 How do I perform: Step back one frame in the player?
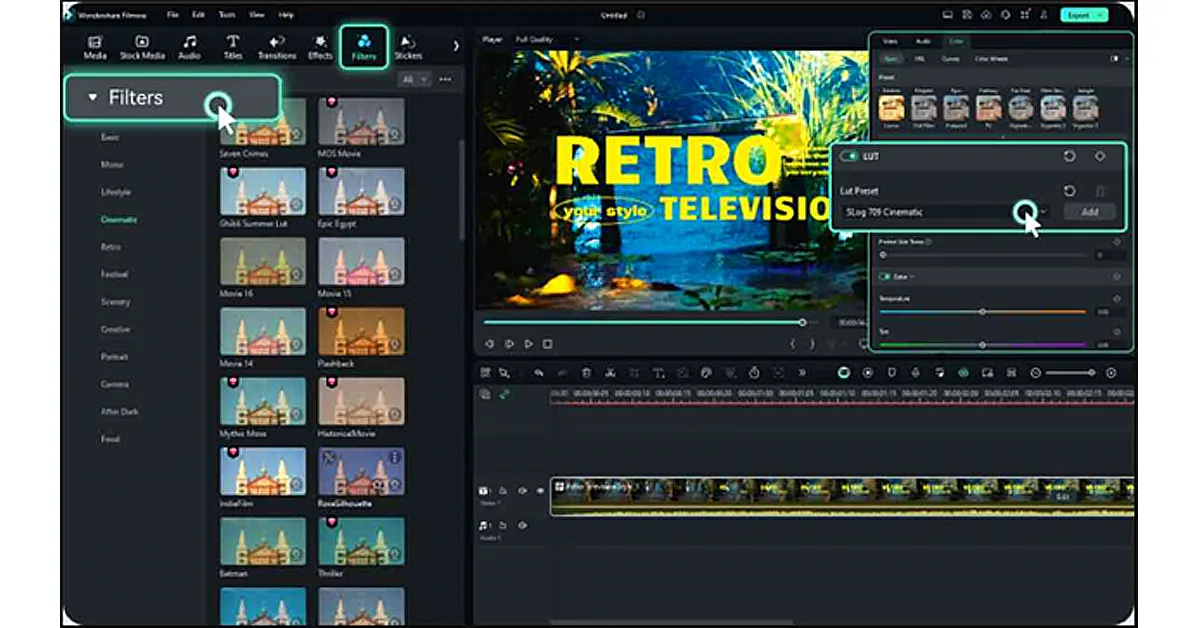(x=490, y=344)
